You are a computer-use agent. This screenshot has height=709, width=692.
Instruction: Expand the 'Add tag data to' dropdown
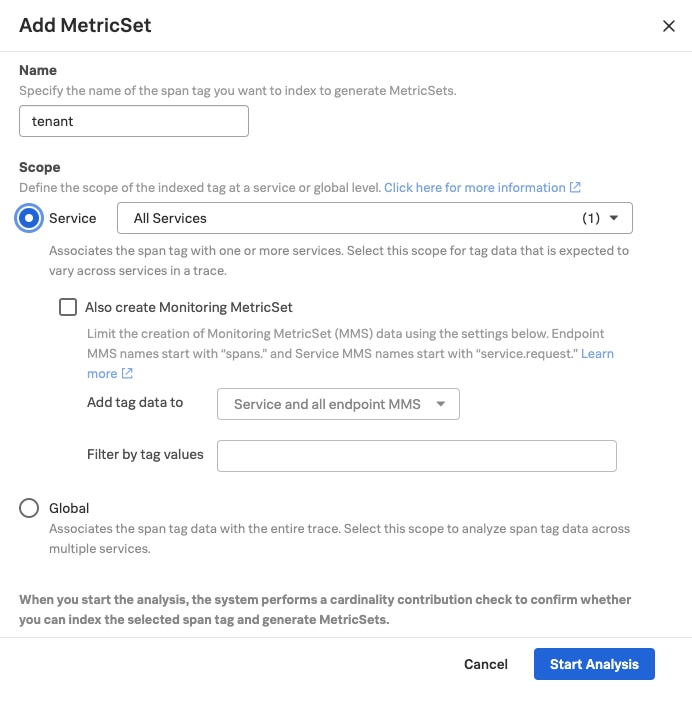tap(337, 404)
